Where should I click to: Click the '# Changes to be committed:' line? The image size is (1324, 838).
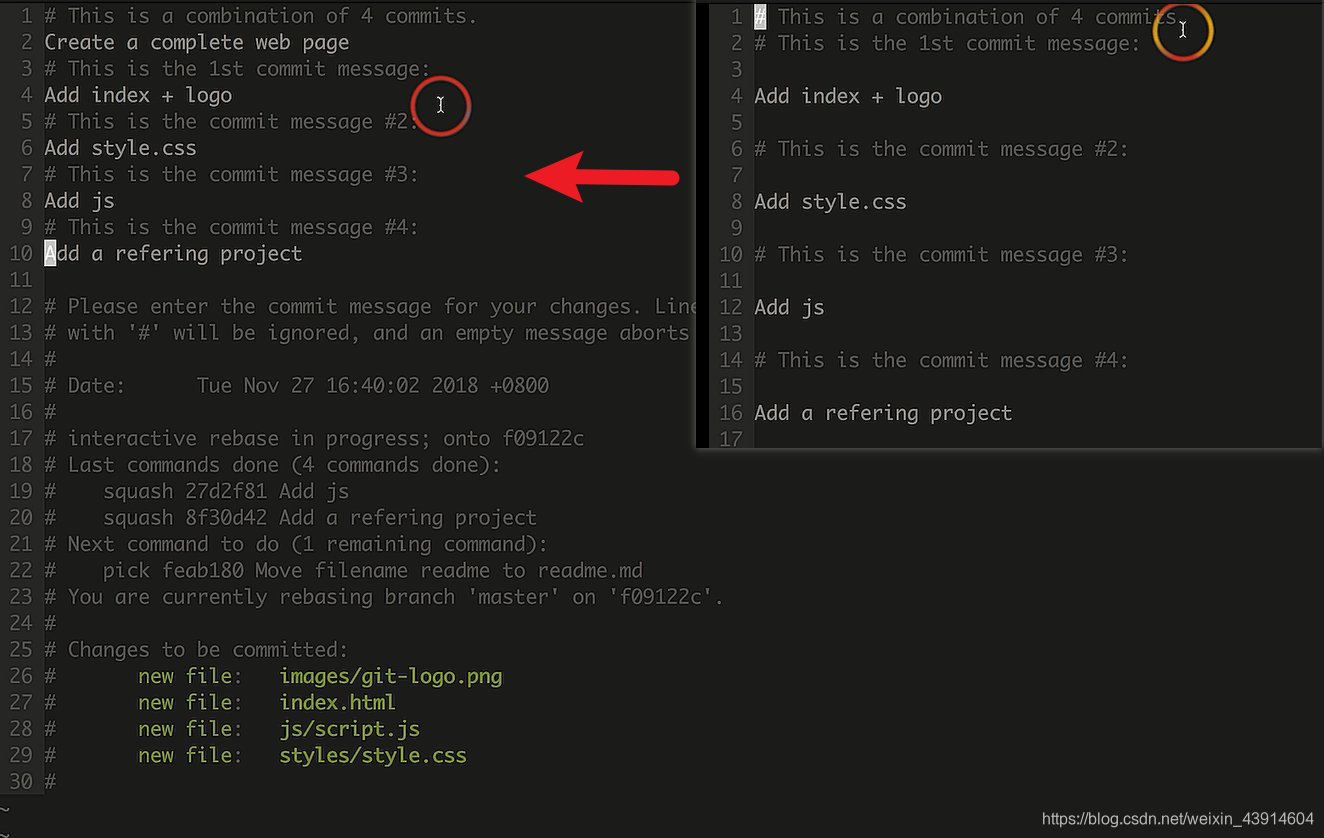point(197,650)
